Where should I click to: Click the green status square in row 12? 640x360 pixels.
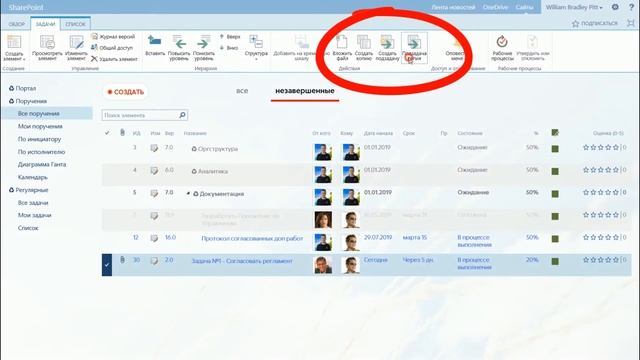[555, 239]
